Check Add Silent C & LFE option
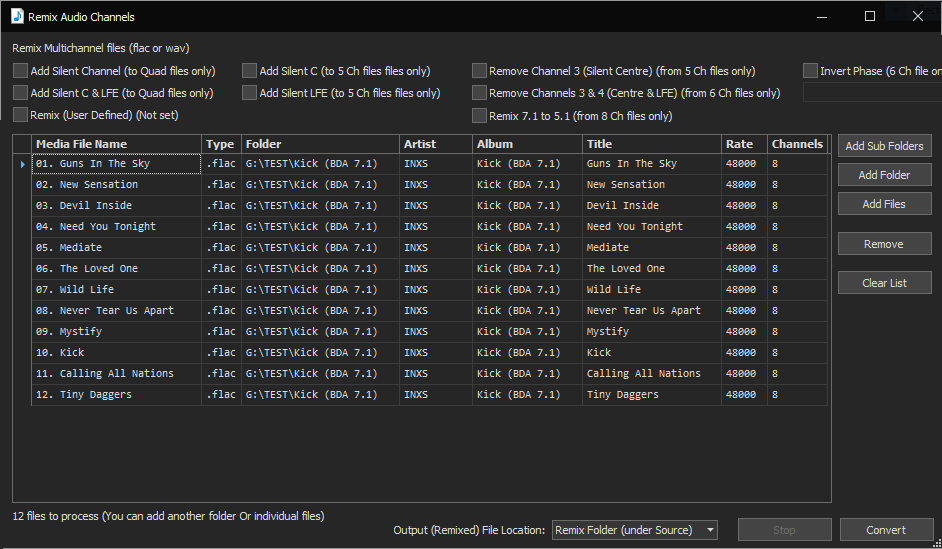The width and height of the screenshot is (942, 549). (x=21, y=93)
